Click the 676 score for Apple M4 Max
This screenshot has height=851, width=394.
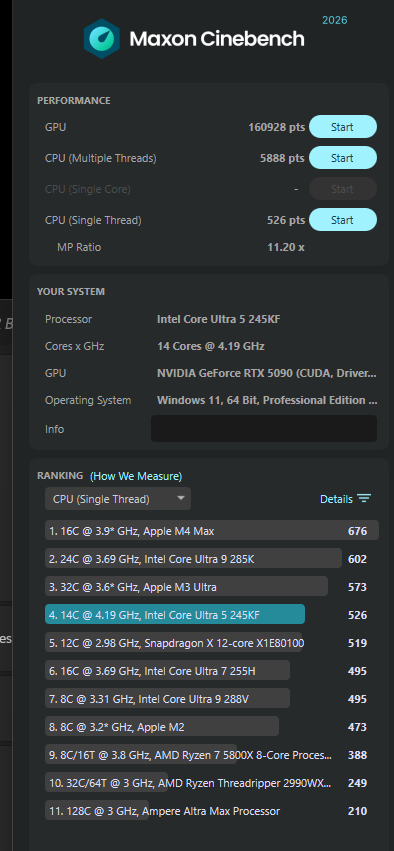click(x=357, y=531)
